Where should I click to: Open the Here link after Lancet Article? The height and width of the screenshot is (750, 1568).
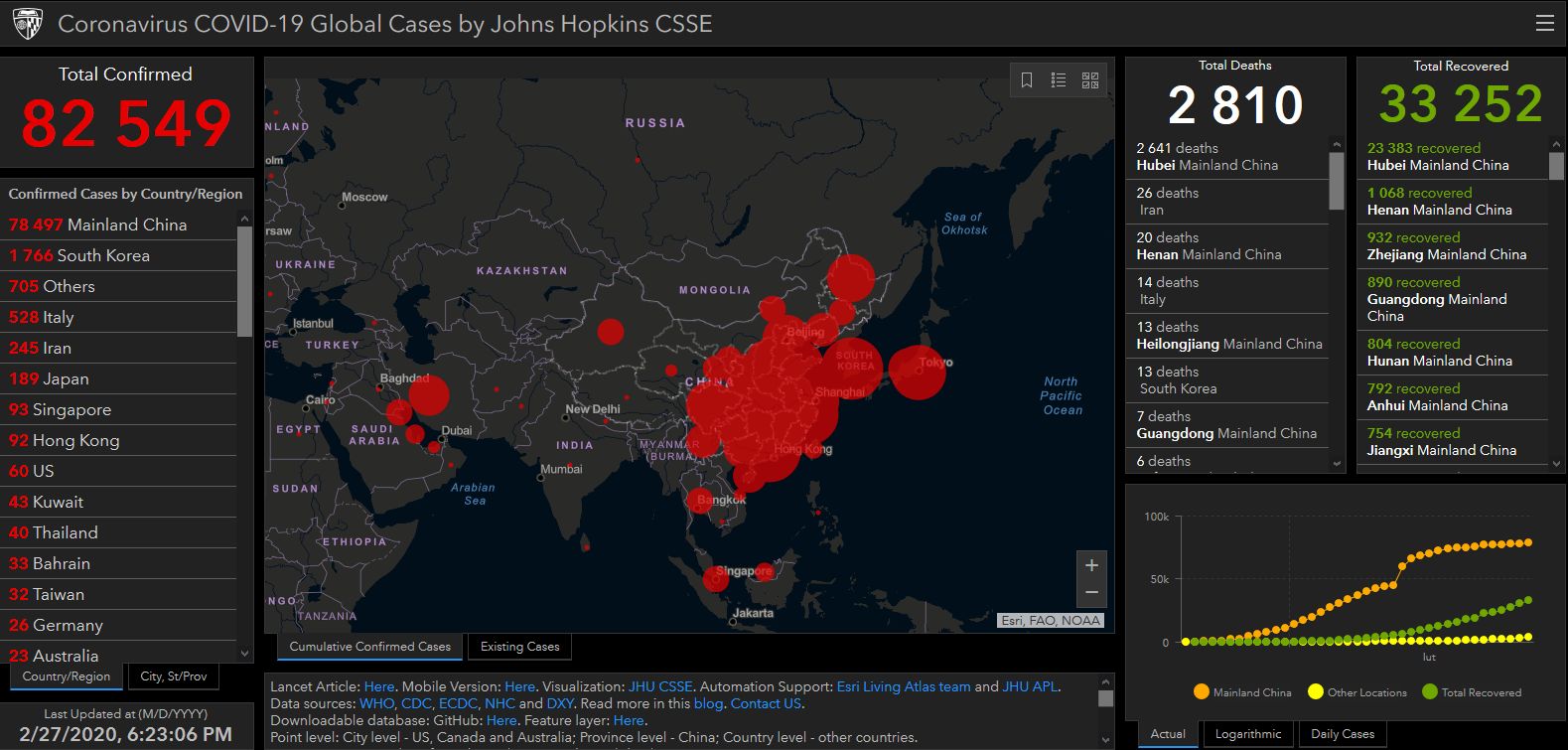pyautogui.click(x=379, y=686)
